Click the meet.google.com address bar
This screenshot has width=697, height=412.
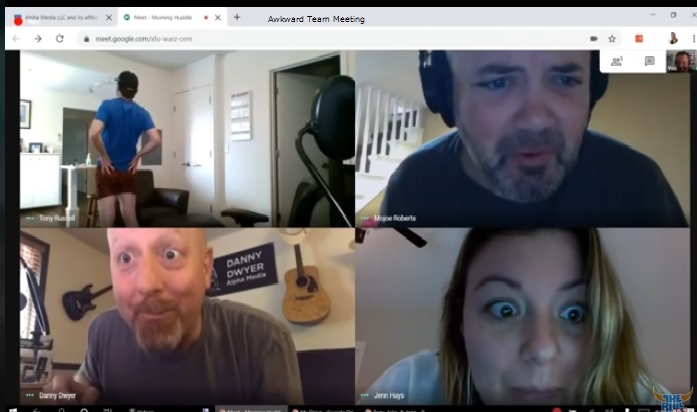point(300,38)
